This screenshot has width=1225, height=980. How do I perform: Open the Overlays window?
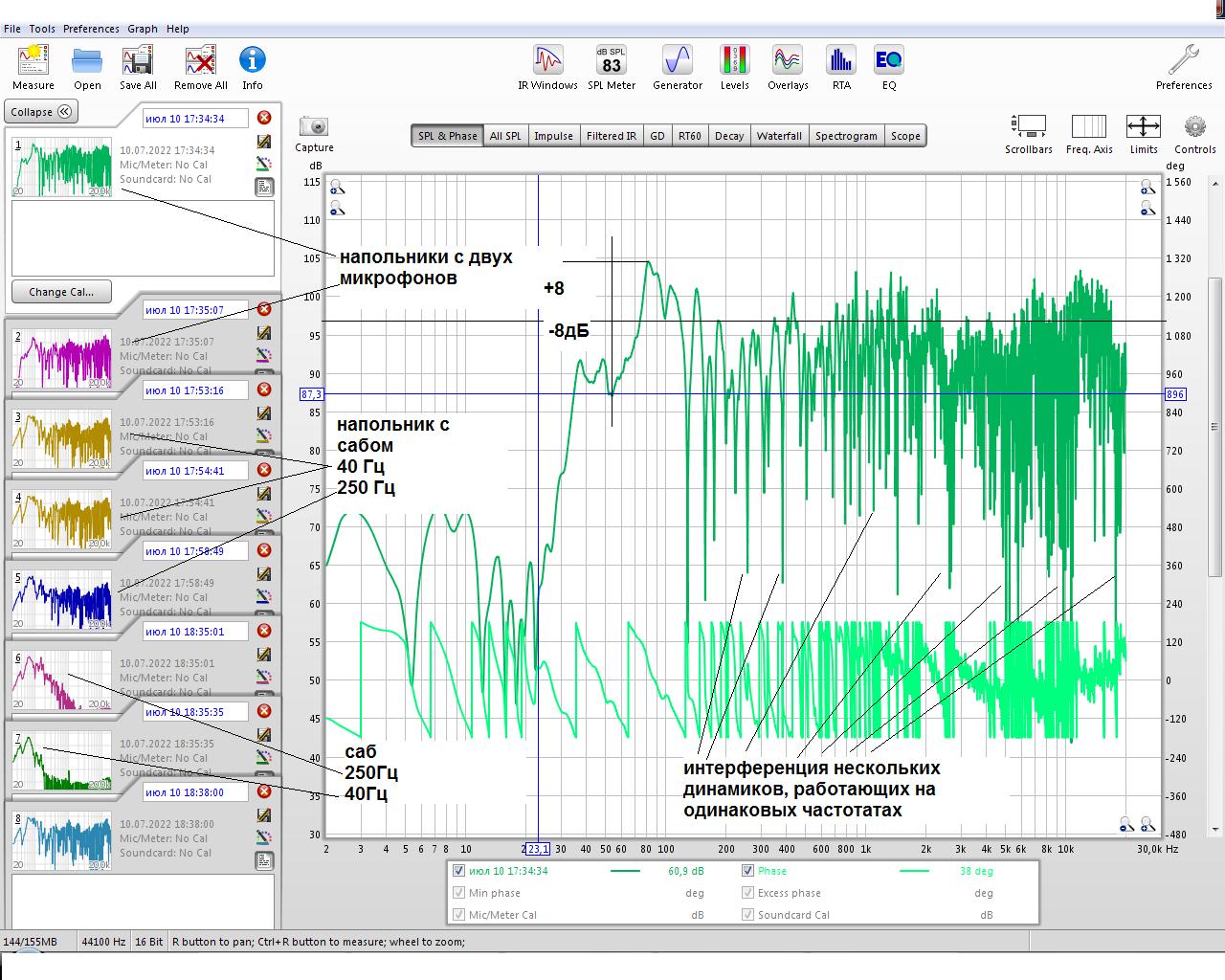[x=787, y=61]
